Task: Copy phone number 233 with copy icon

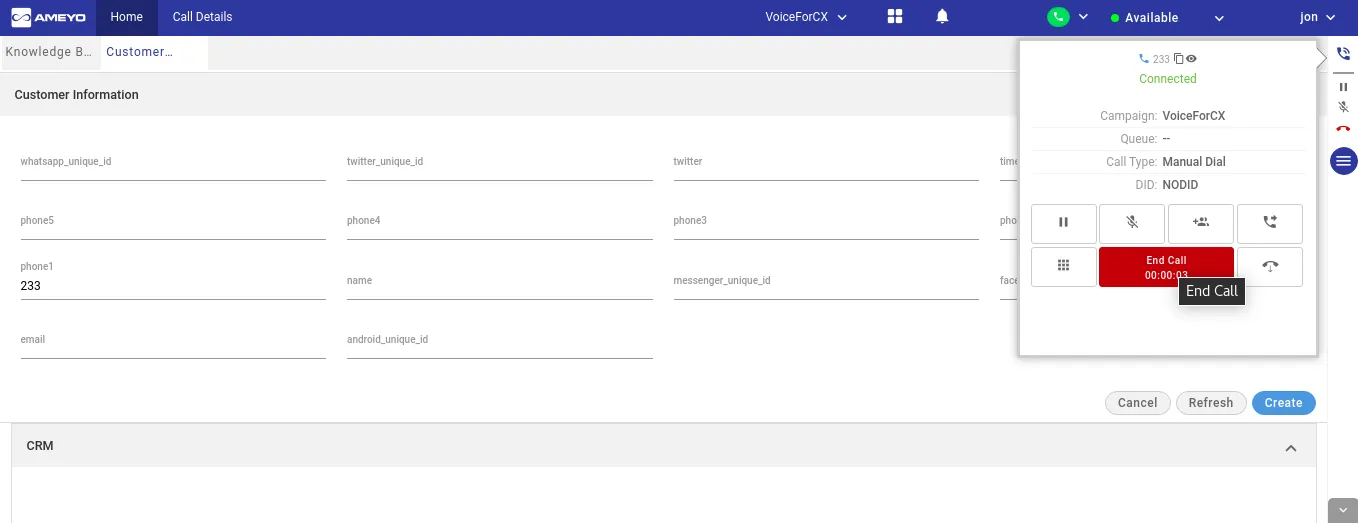Action: point(1179,59)
